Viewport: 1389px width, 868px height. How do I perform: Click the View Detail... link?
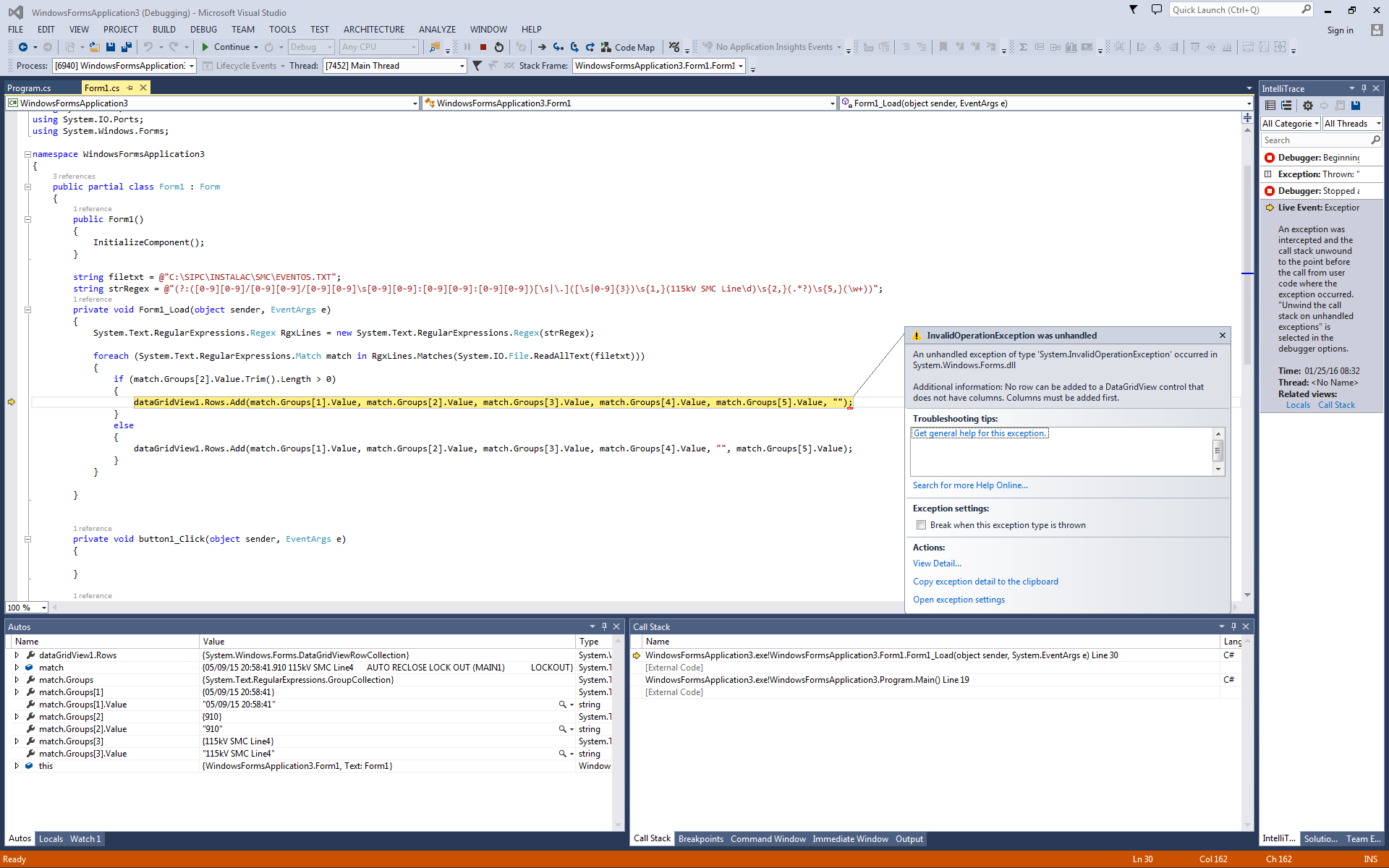(937, 563)
